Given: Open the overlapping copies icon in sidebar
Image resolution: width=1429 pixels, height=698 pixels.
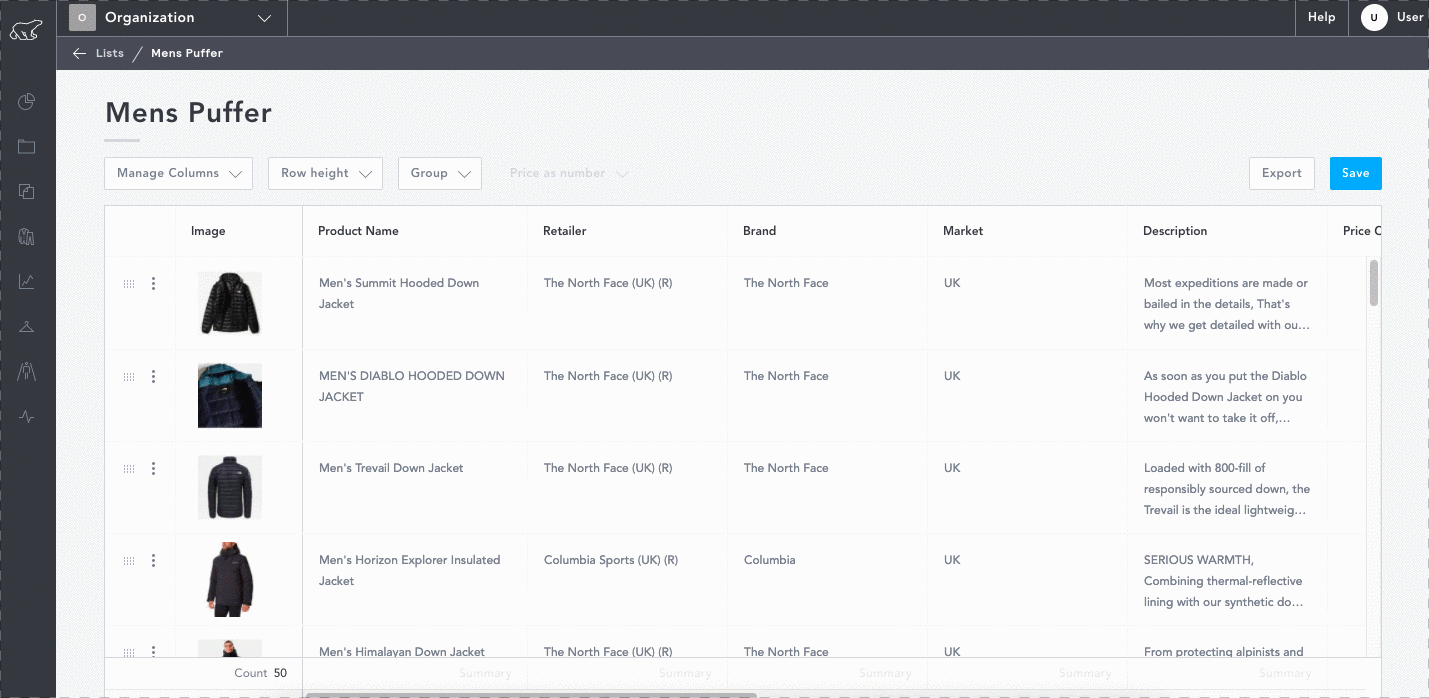Looking at the screenshot, I should [27, 192].
